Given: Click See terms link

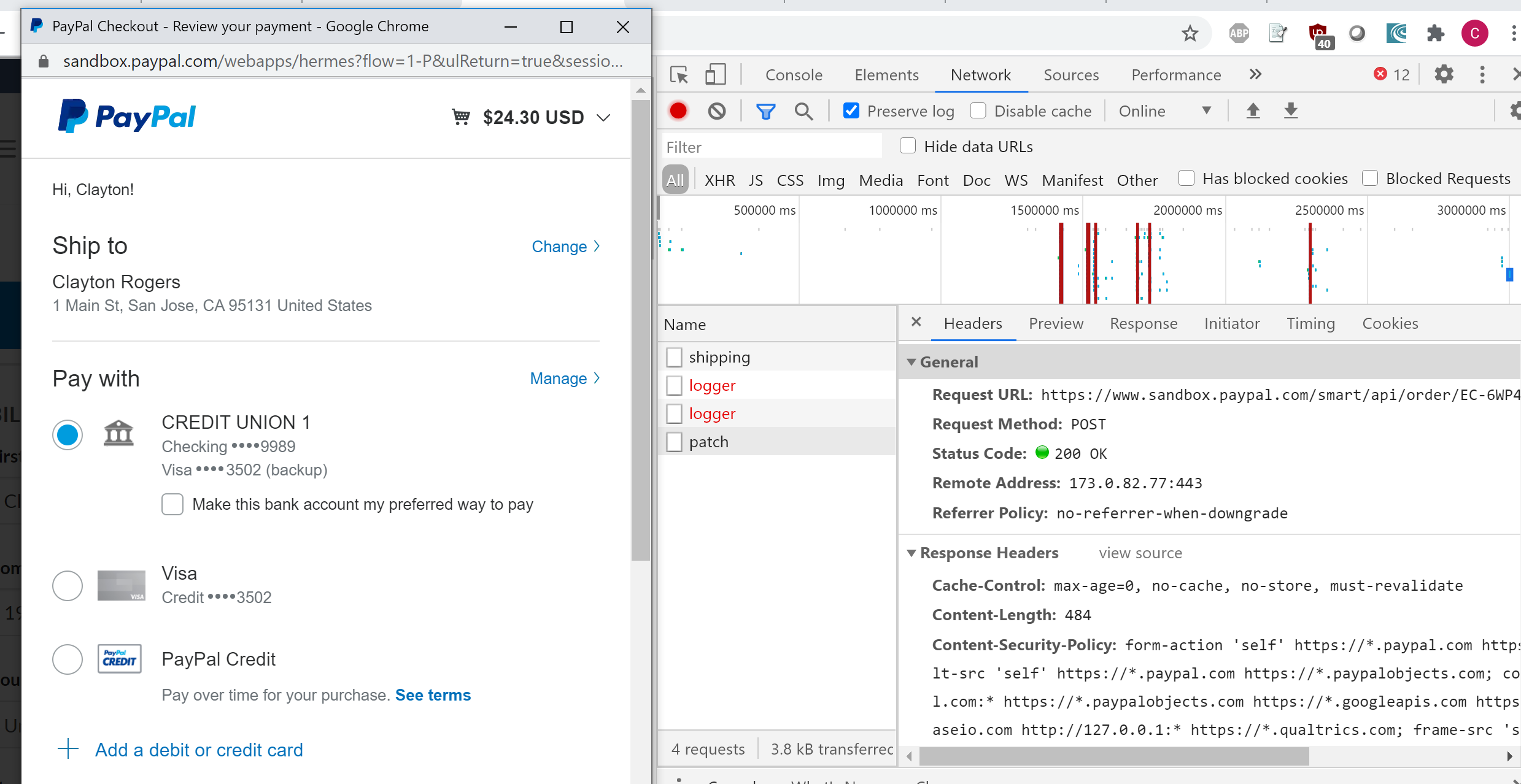Looking at the screenshot, I should [433, 695].
